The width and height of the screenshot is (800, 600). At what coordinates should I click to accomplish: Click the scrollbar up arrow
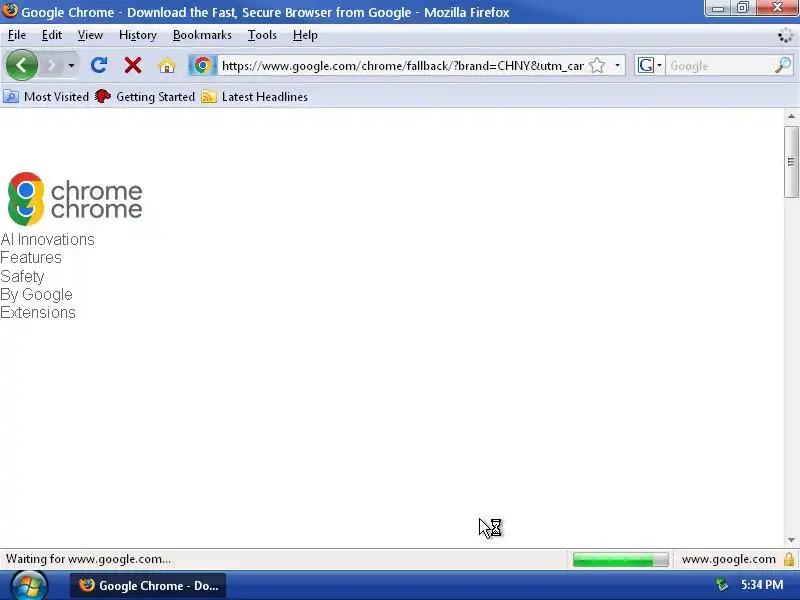pyautogui.click(x=791, y=116)
